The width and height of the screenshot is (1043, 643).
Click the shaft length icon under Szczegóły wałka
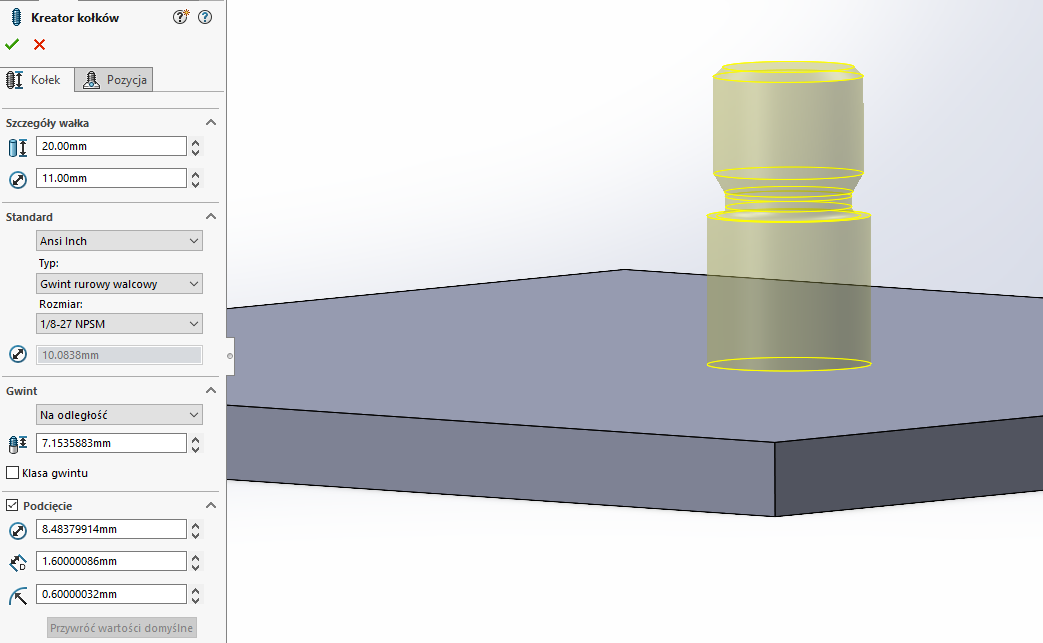pos(16,146)
